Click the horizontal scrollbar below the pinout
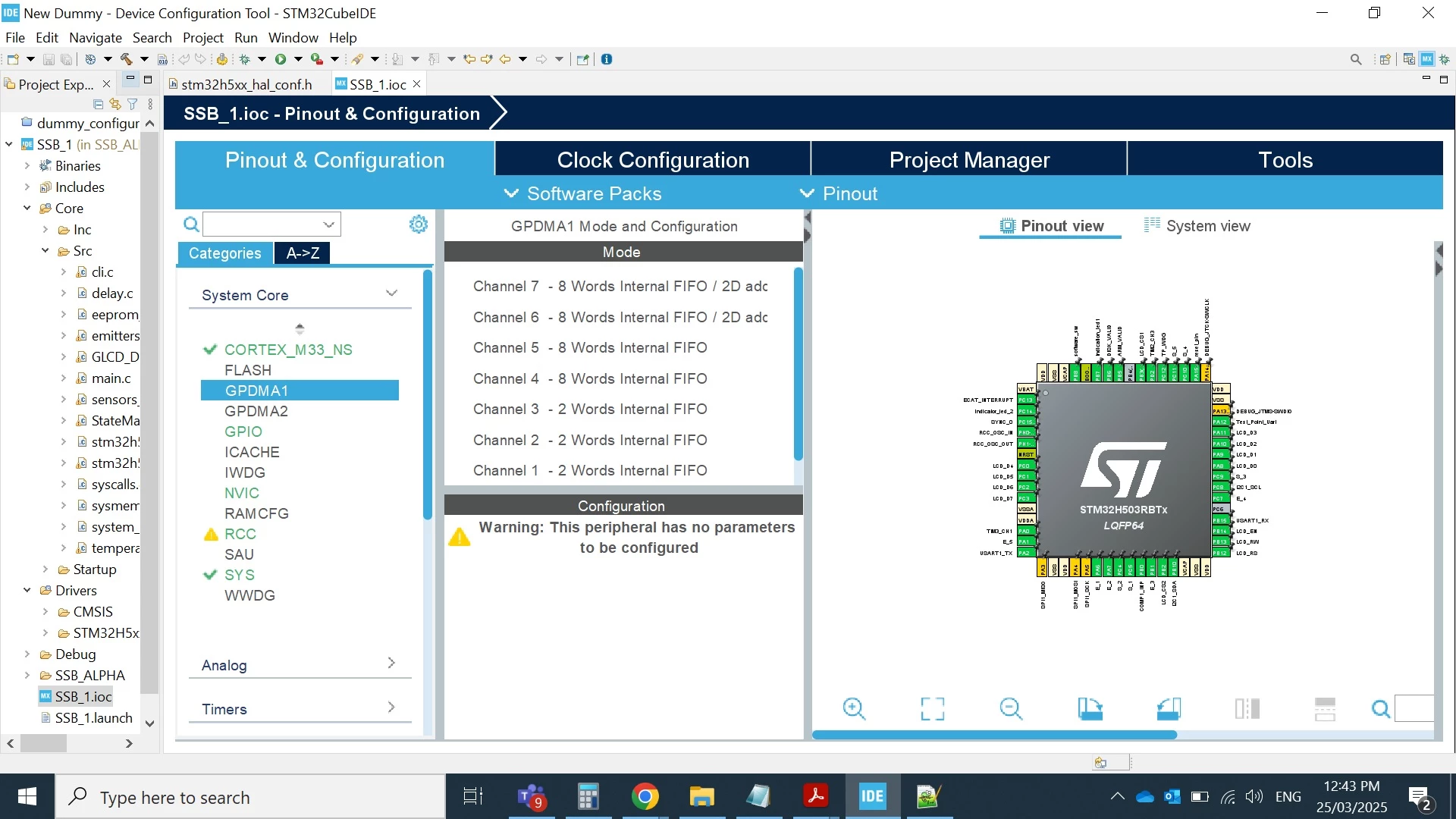Screen dimensions: 1456x819 [994, 735]
